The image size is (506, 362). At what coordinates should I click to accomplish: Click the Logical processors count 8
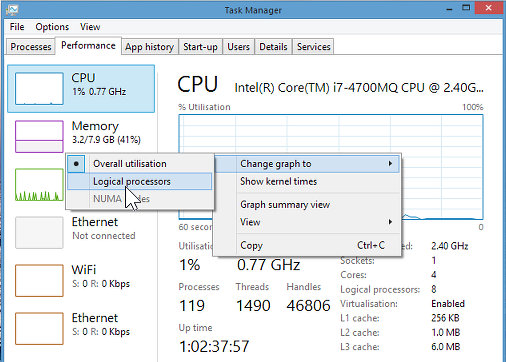click(x=434, y=289)
